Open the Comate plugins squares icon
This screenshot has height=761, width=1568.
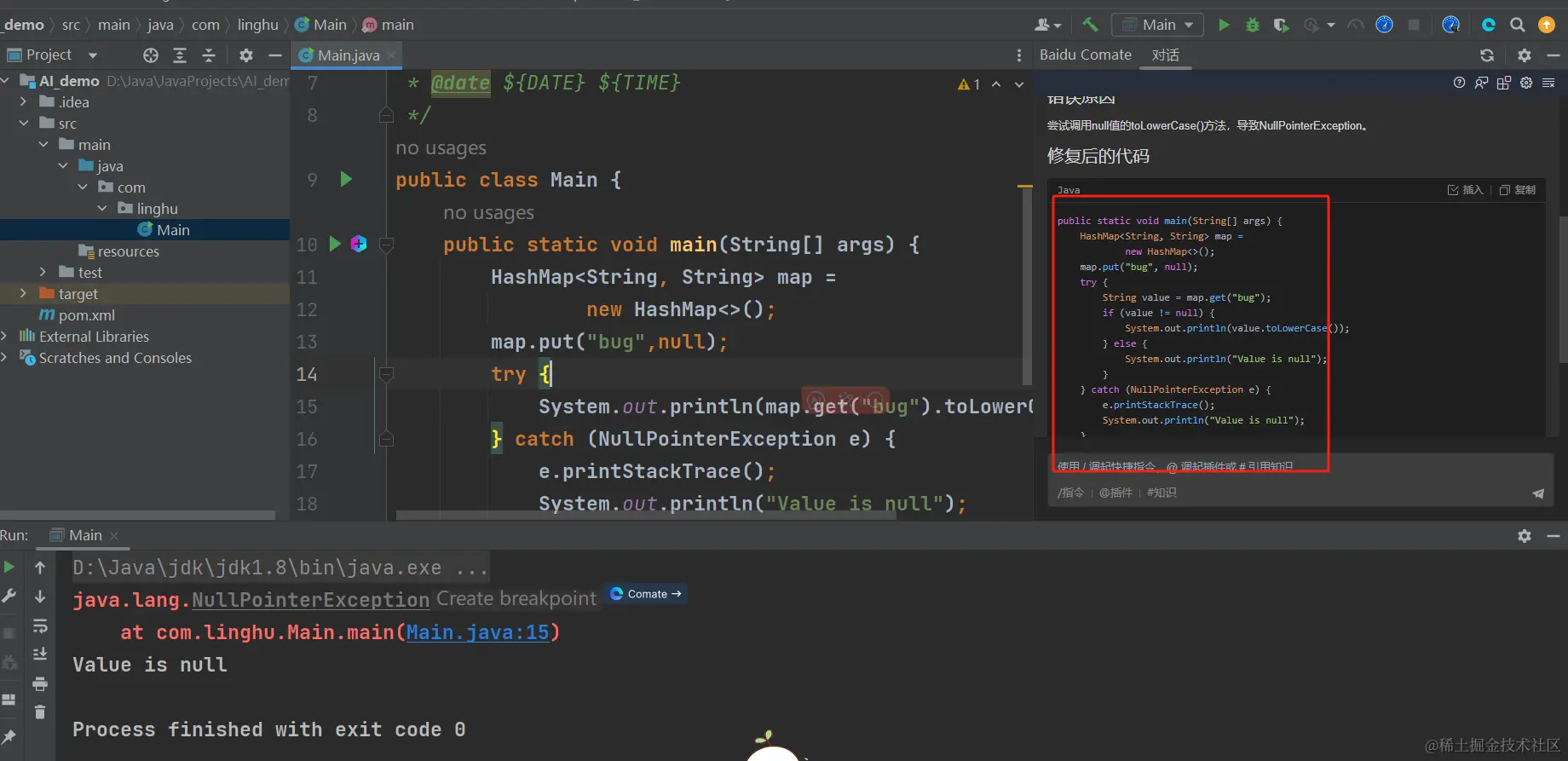pyautogui.click(x=1504, y=83)
